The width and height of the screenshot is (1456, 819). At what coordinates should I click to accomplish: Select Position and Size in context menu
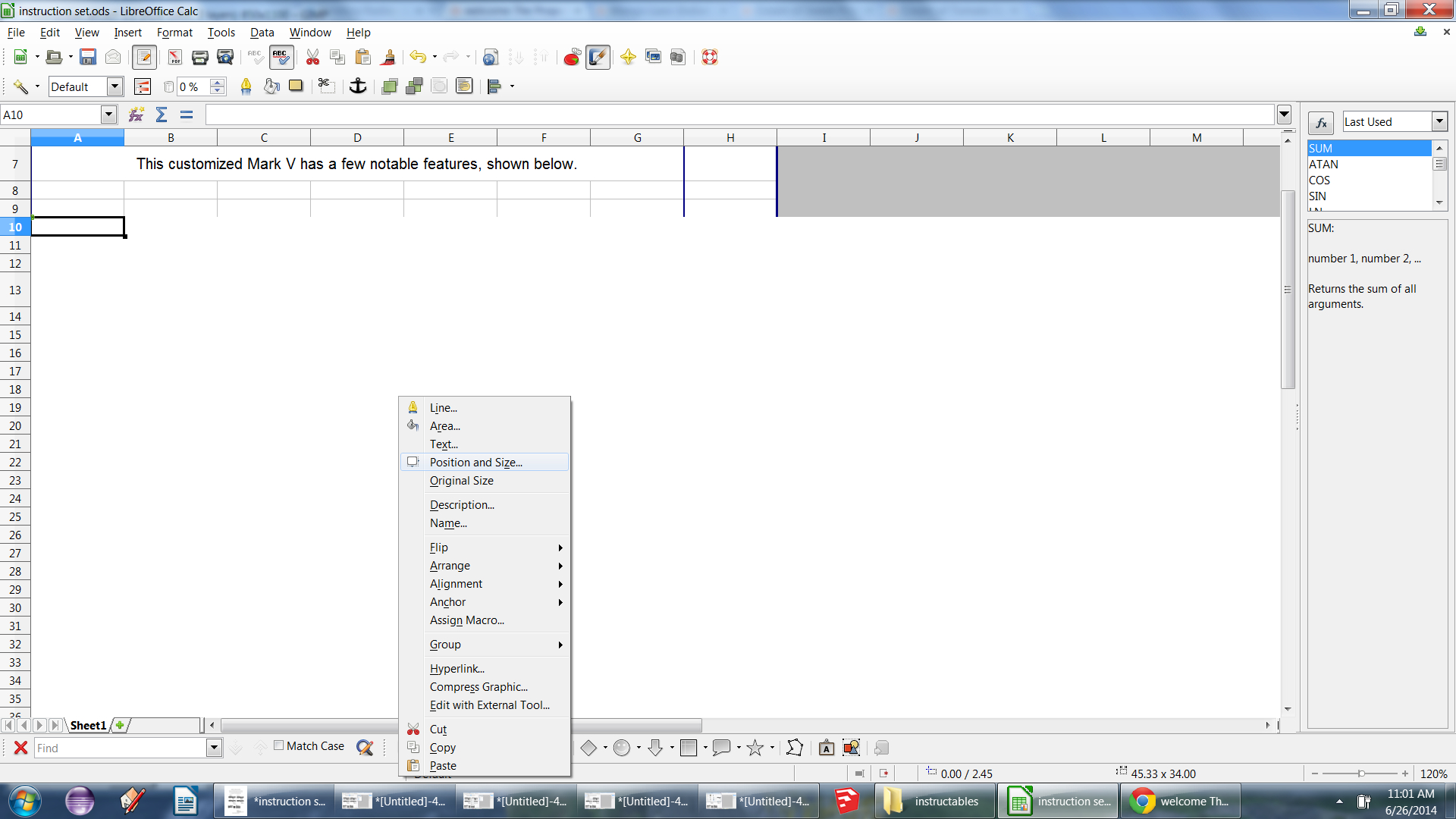click(475, 463)
